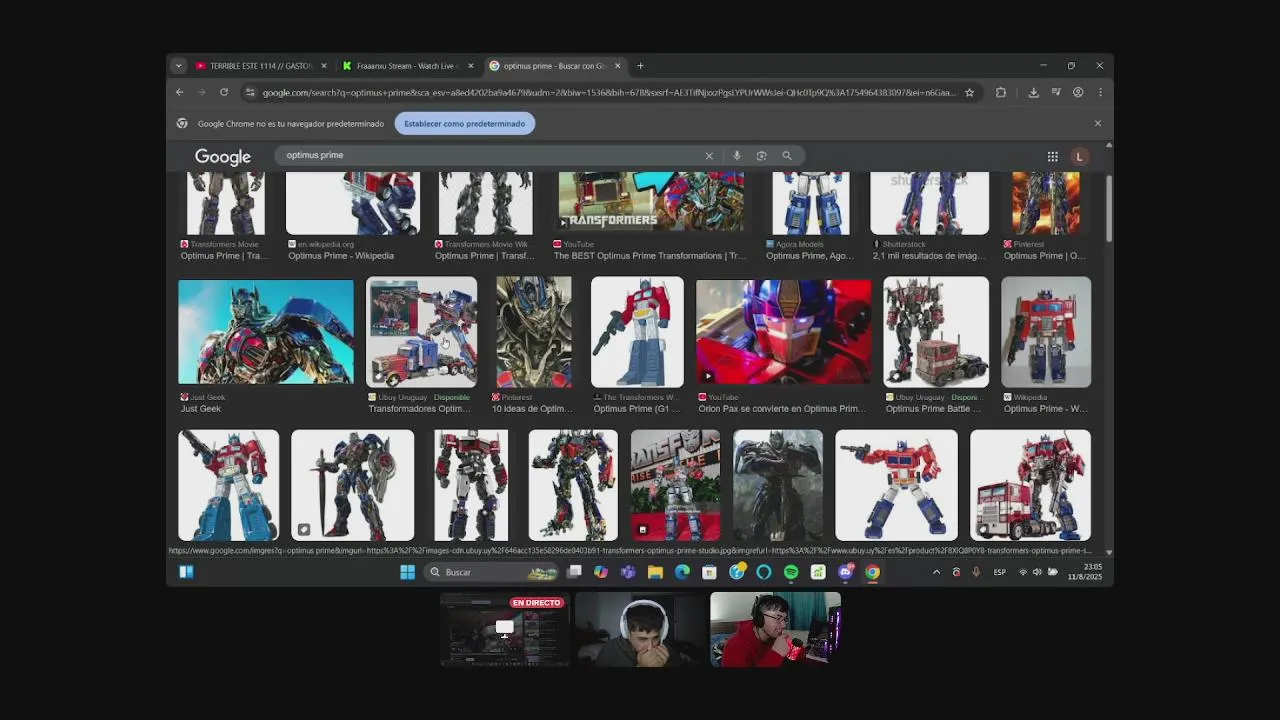This screenshot has width=1280, height=720.
Task: Open 2,1 mil resultados de imag... link
Action: 929,256
